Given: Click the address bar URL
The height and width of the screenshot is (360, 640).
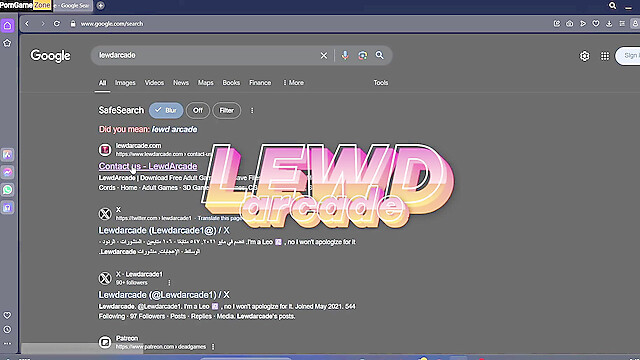Looking at the screenshot, I should (x=112, y=24).
